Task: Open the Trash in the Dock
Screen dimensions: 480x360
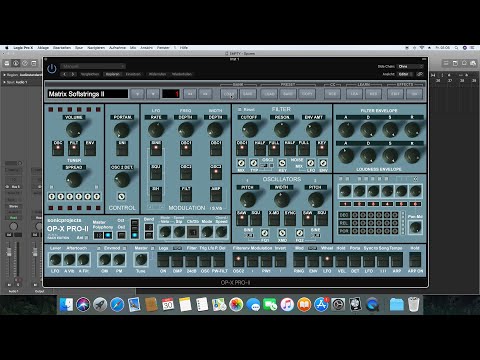Action: [x=413, y=304]
